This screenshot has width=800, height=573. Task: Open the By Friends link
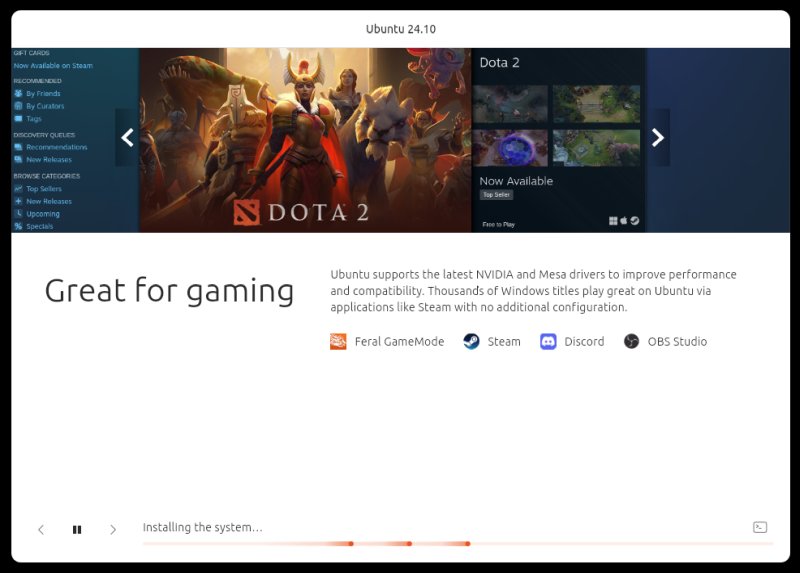pos(43,93)
